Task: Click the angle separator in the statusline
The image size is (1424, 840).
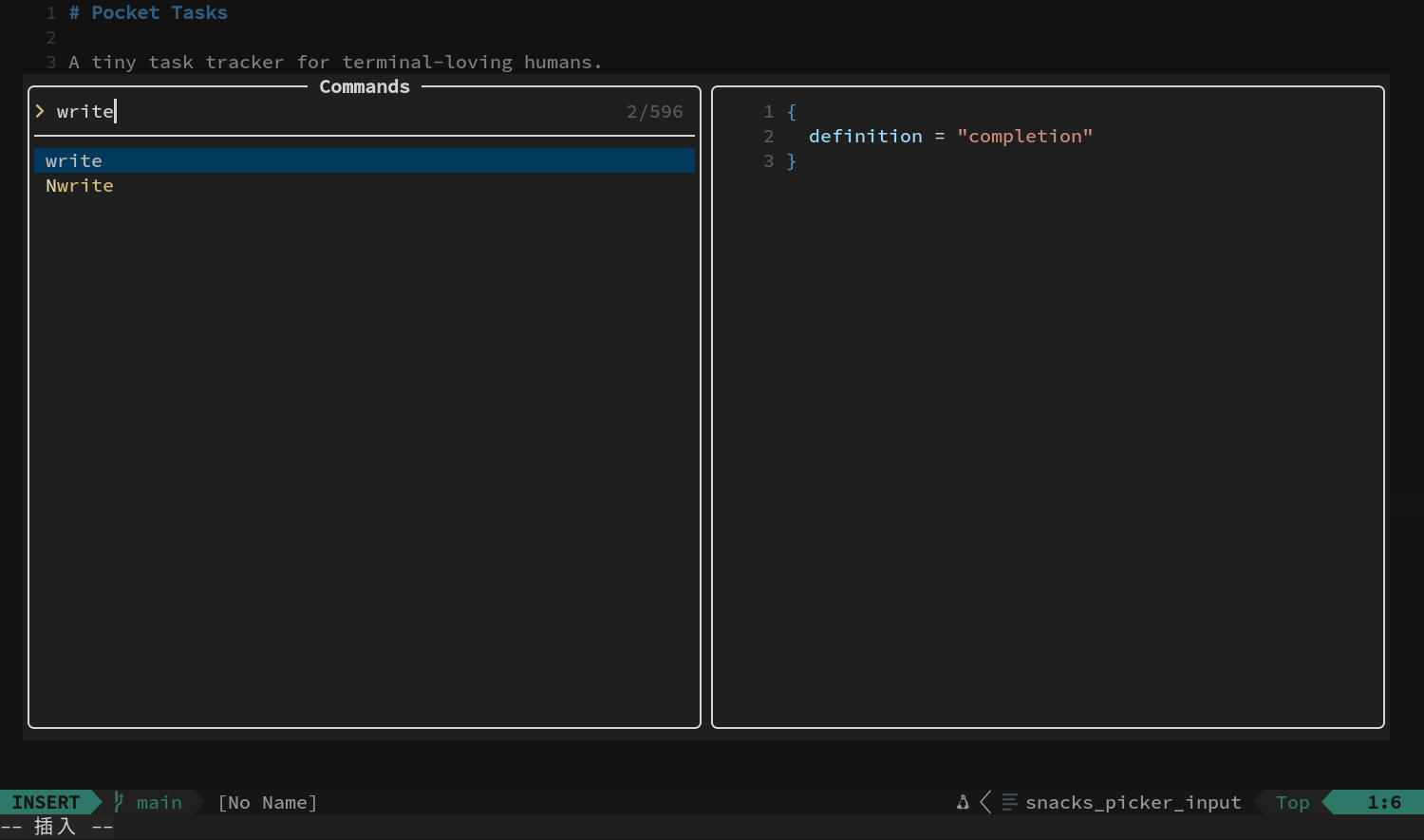Action: (x=985, y=802)
